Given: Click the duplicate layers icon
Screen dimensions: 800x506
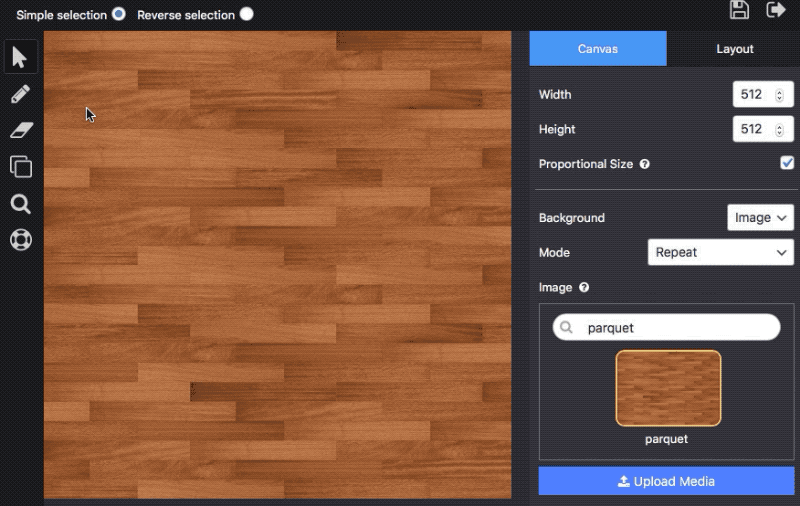Looking at the screenshot, I should click(x=20, y=167).
